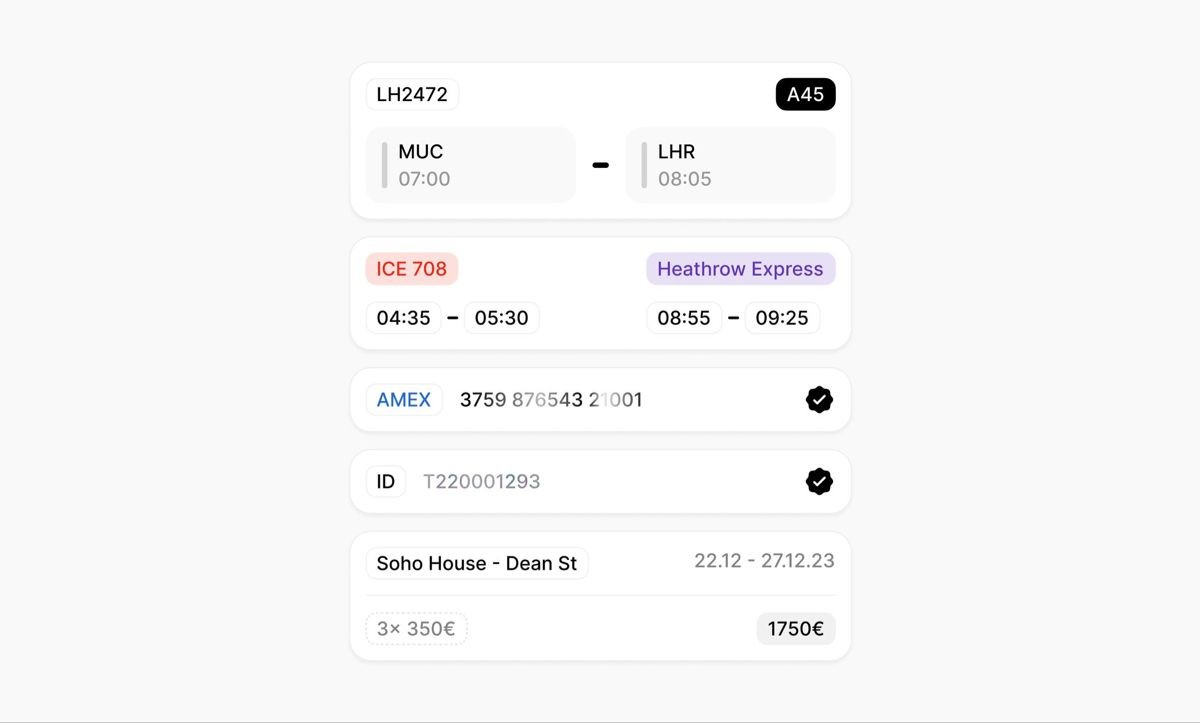Select the T220001293 ID number field
Screen dimensions: 1200x723
[x=482, y=482]
